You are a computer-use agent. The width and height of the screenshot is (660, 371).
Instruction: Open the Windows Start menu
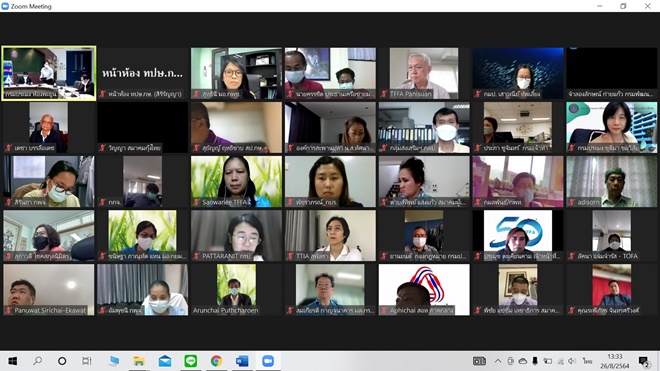[13, 361]
